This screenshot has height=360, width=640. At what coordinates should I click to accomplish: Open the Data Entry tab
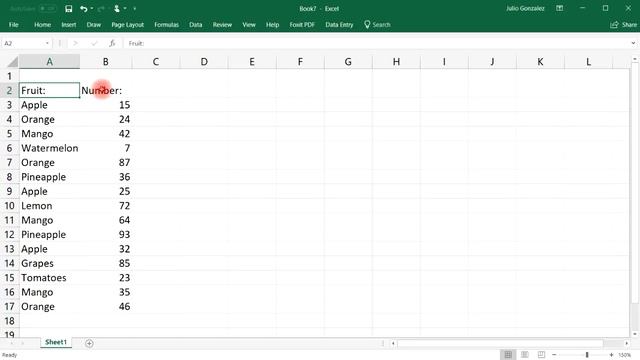[339, 24]
